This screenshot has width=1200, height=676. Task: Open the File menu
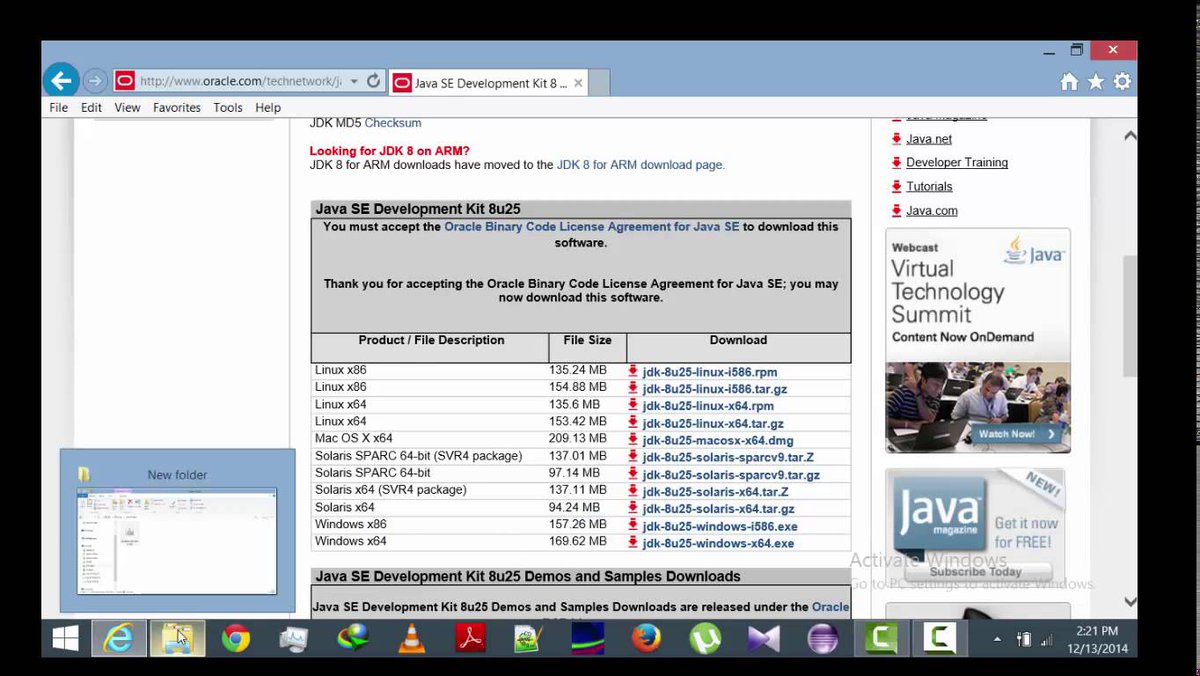tap(59, 107)
